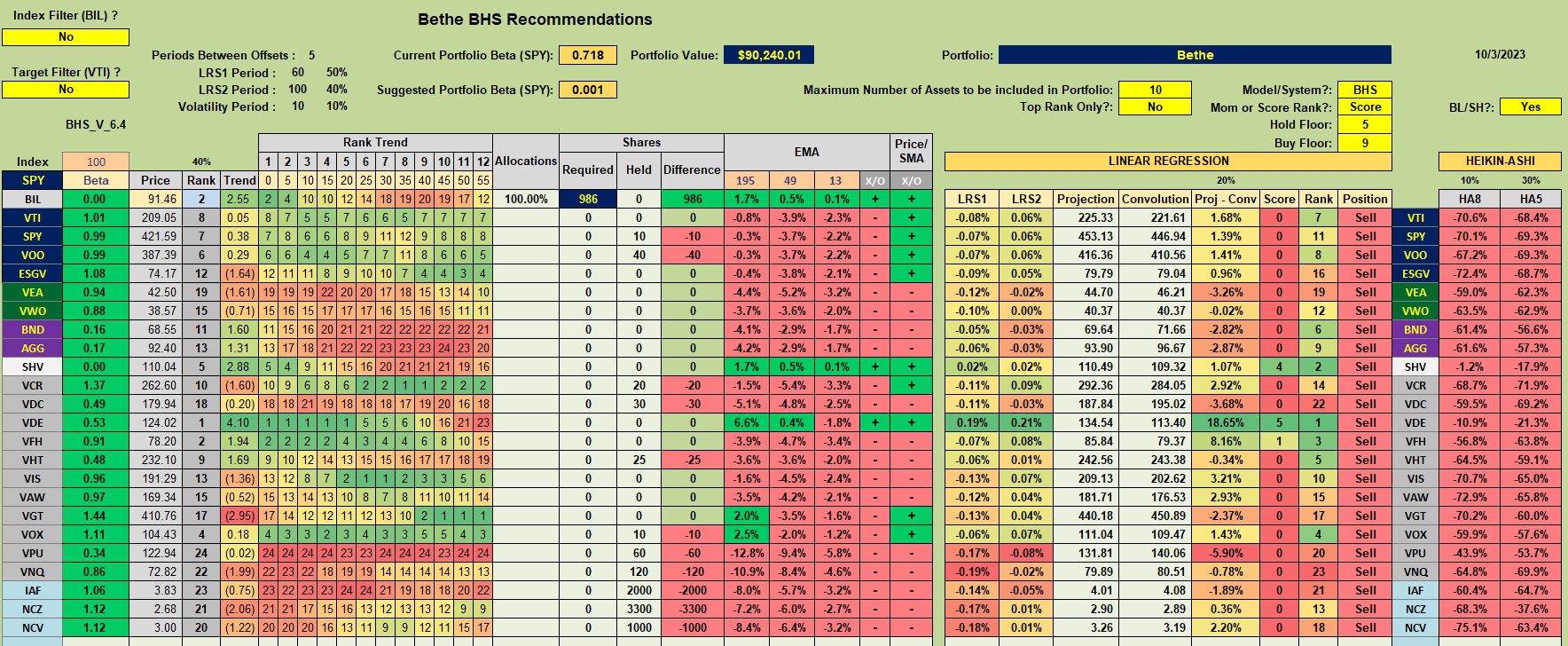Click the Rank Trend header cell

(x=375, y=143)
